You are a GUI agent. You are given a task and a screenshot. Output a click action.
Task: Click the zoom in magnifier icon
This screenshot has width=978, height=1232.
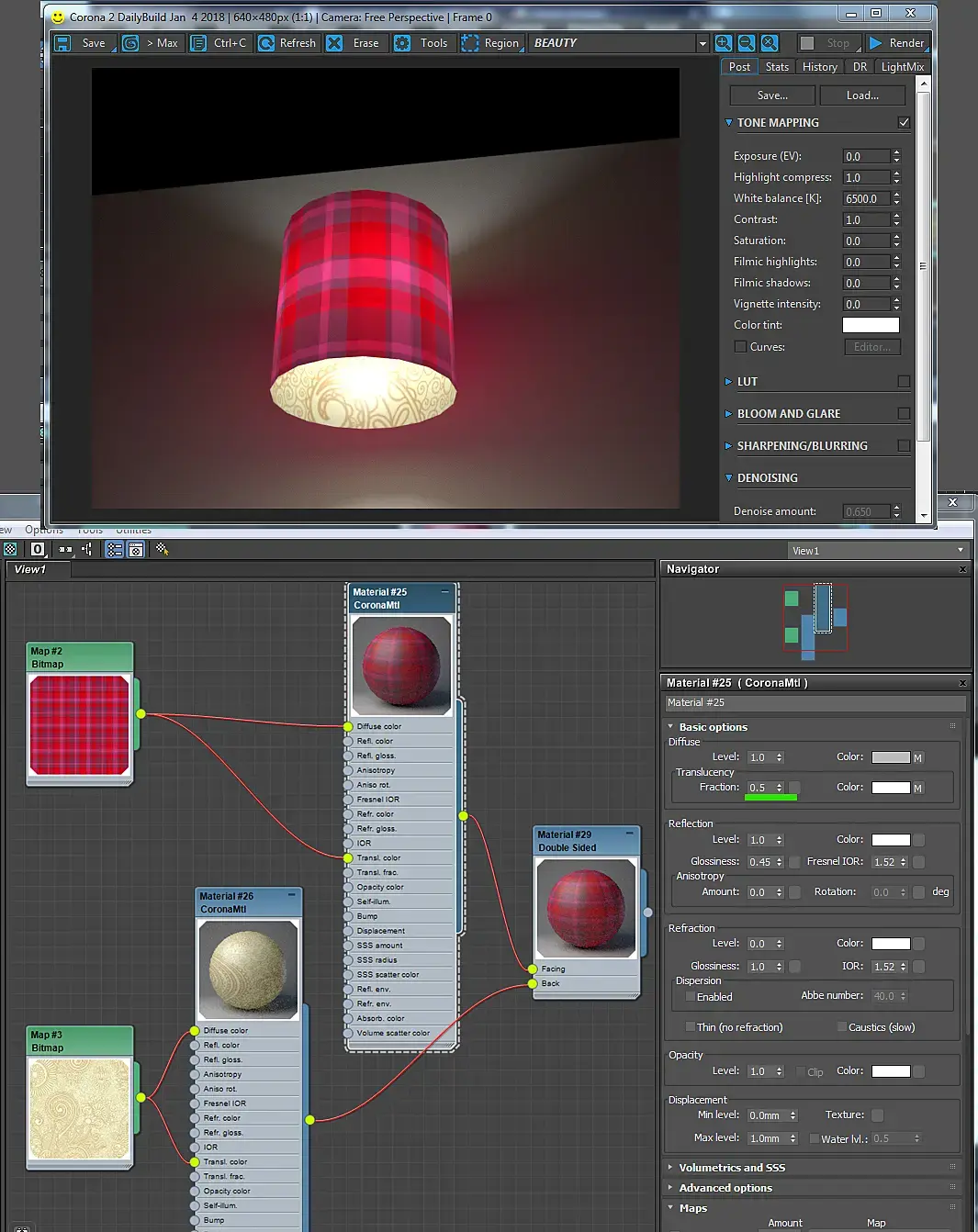coord(724,43)
